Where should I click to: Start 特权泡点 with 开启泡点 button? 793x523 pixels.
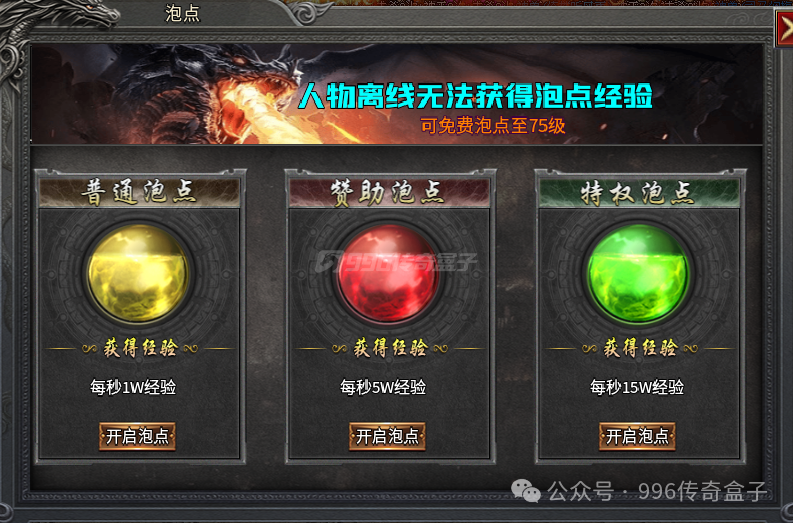(x=637, y=436)
